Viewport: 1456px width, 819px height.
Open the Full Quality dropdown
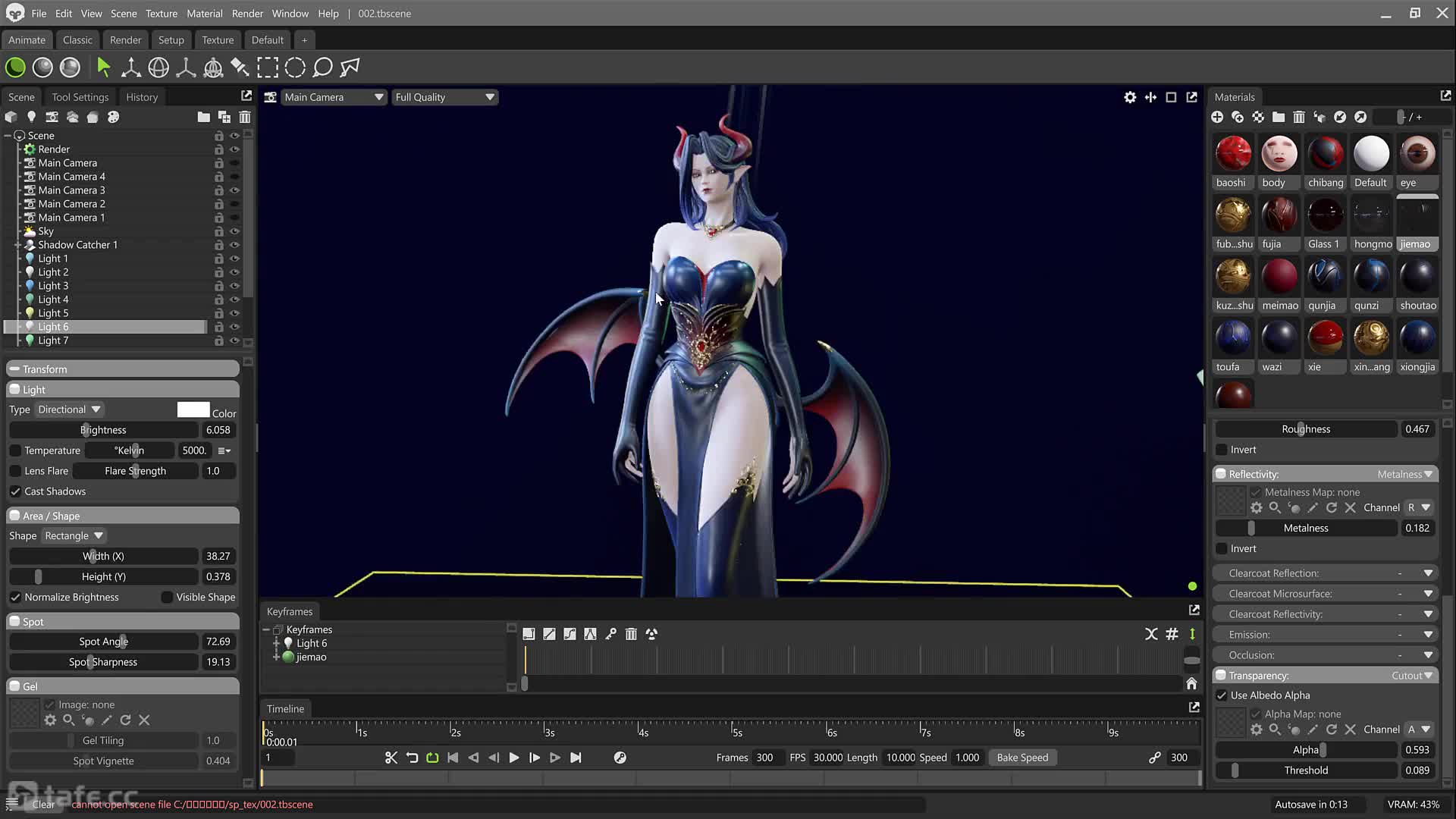[444, 97]
